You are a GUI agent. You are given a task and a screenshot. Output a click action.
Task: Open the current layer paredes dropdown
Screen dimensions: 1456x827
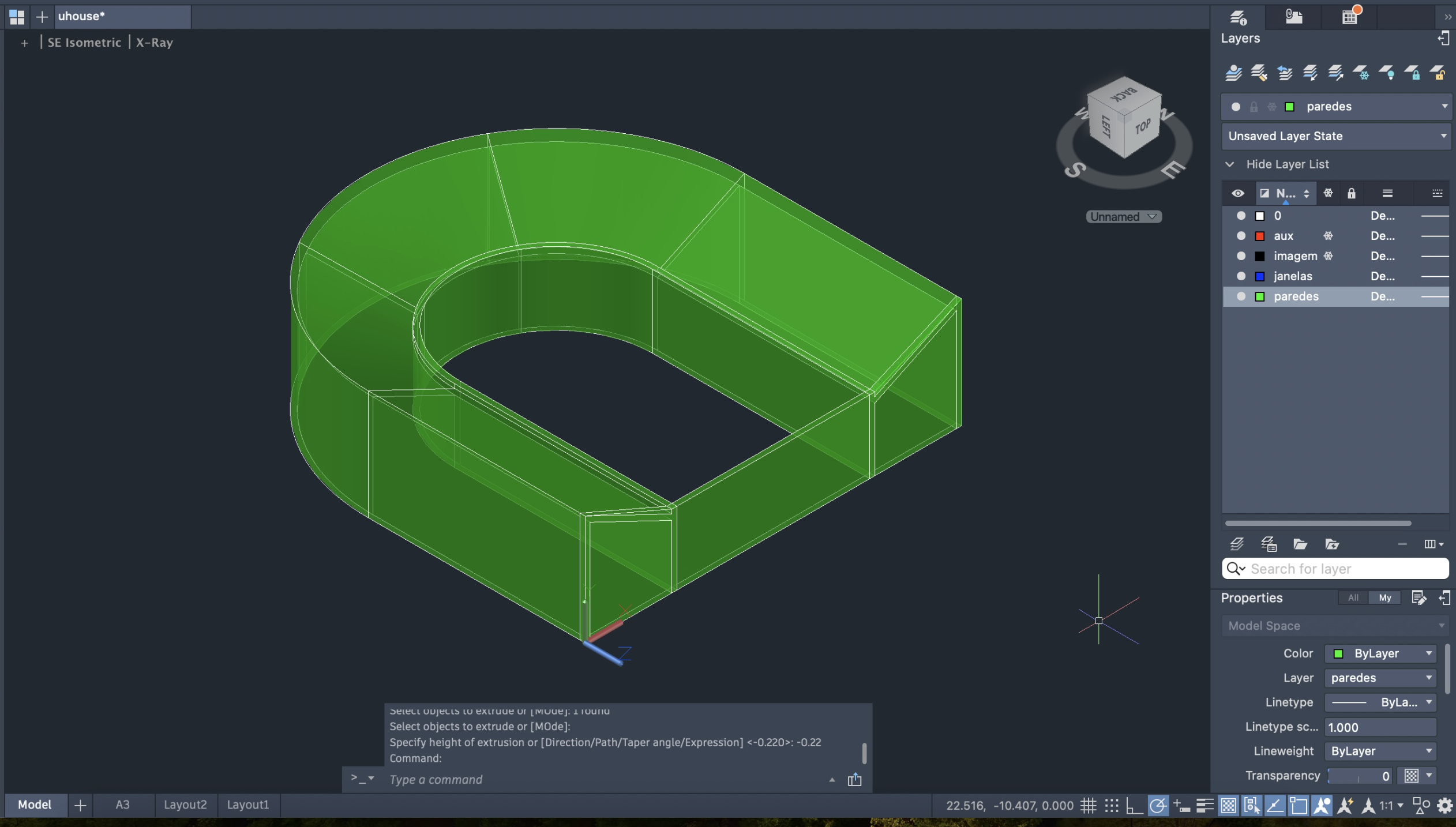point(1444,106)
